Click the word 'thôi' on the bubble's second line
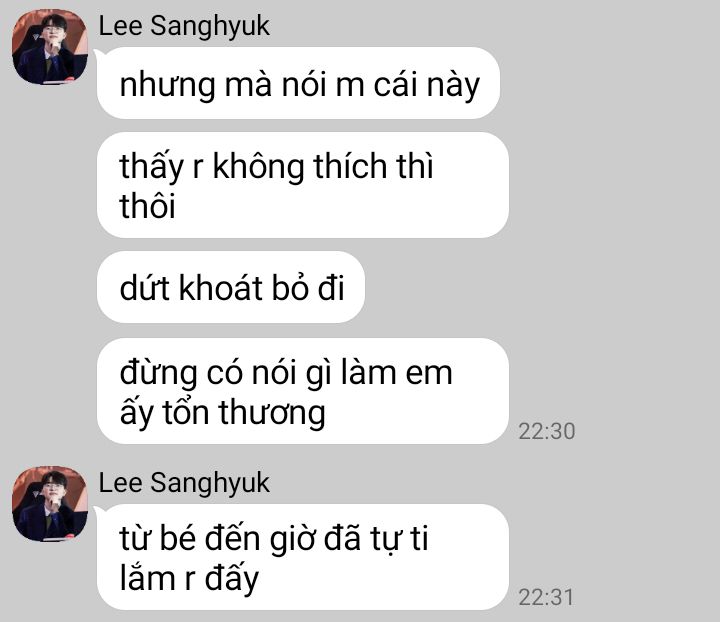720x622 pixels. pyautogui.click(x=147, y=205)
